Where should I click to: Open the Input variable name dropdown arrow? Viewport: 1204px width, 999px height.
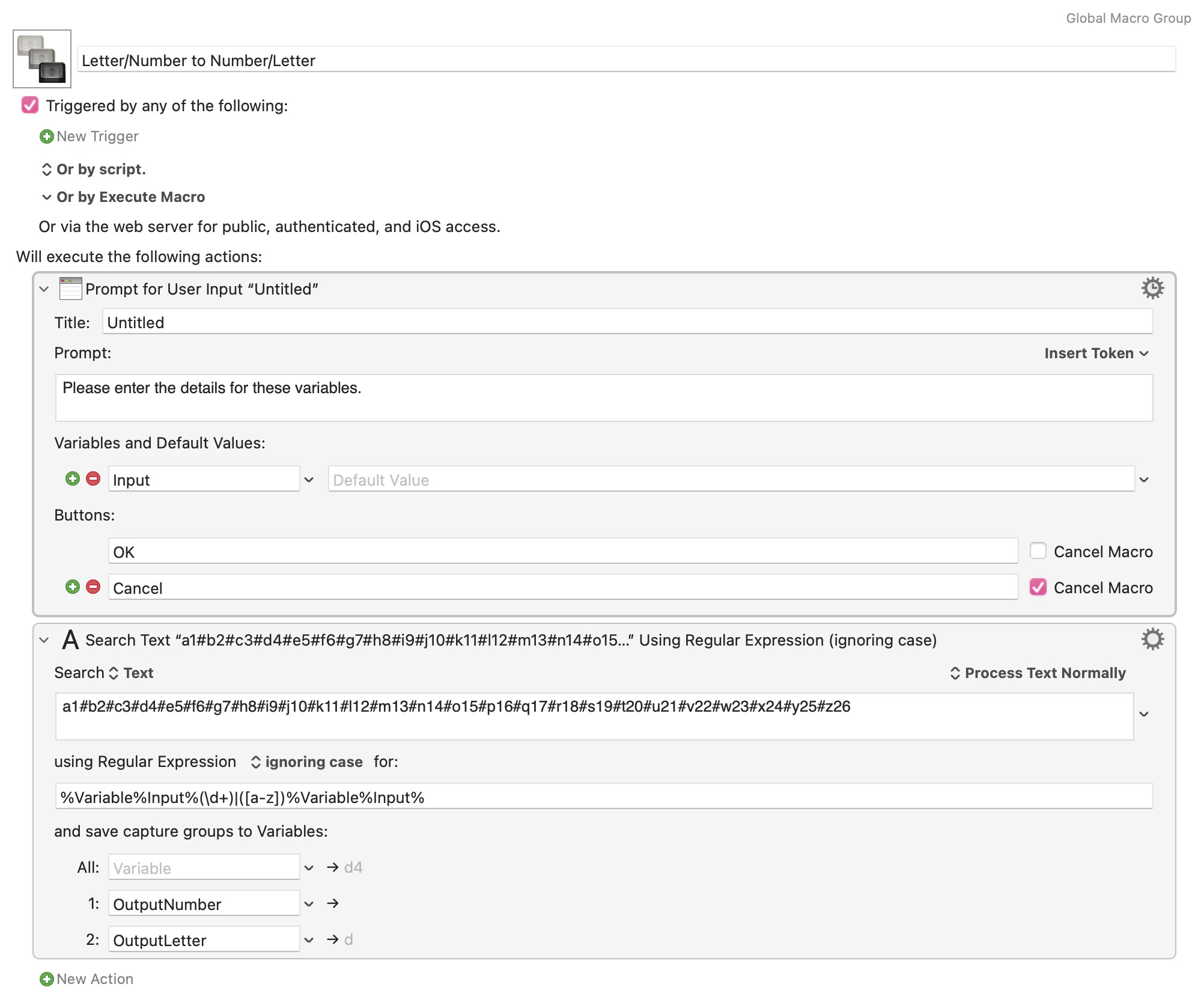(309, 480)
